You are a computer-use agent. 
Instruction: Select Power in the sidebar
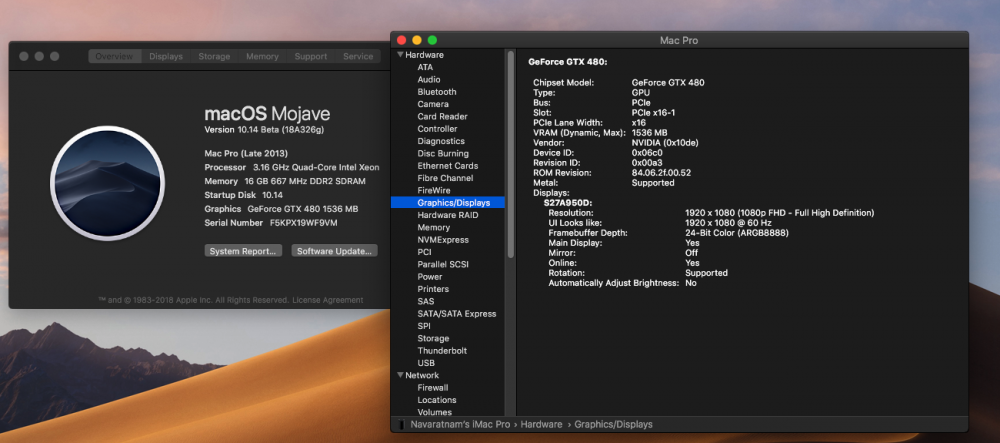point(430,277)
